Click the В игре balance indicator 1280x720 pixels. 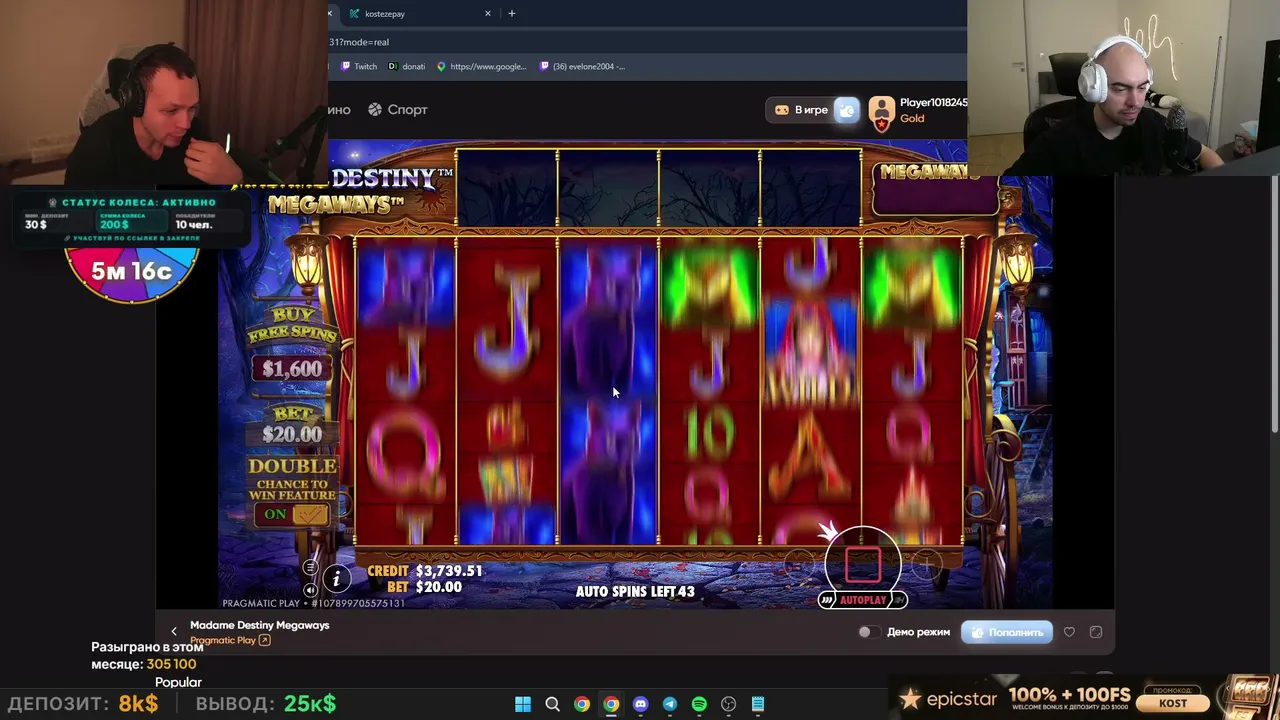pyautogui.click(x=802, y=110)
